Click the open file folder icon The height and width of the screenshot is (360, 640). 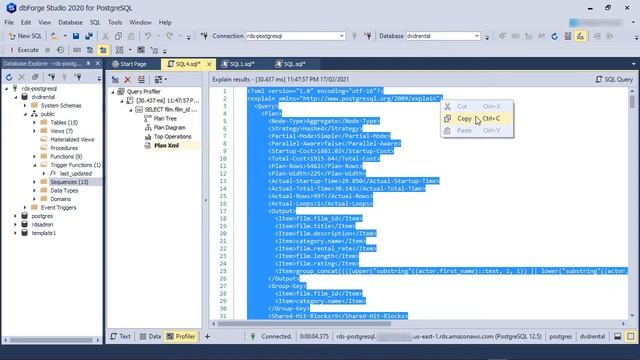point(55,36)
